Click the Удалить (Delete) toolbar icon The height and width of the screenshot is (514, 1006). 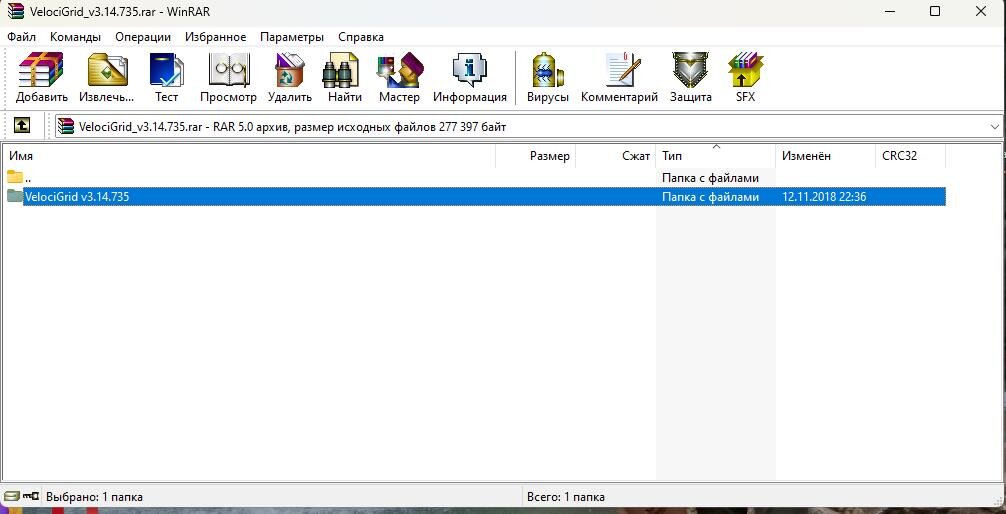(x=290, y=78)
